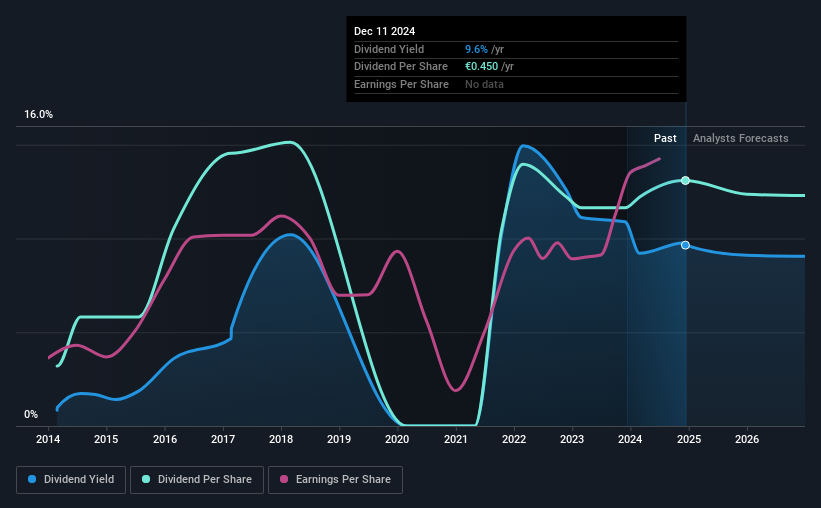Viewport: 821px width, 508px height.
Task: Click the 9.6% dividend yield value
Action: [476, 49]
